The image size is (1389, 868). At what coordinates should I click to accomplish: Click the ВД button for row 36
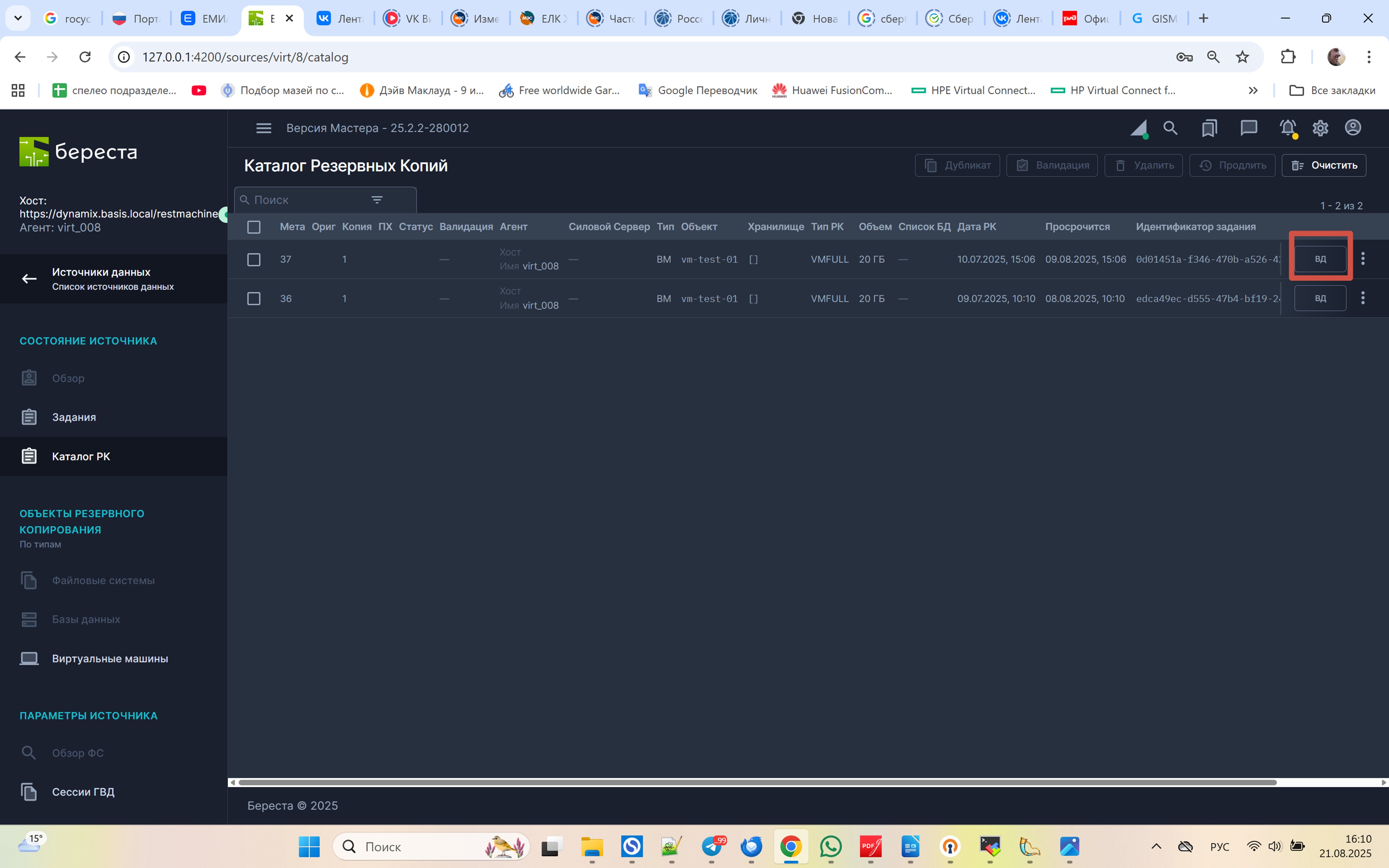(1320, 298)
